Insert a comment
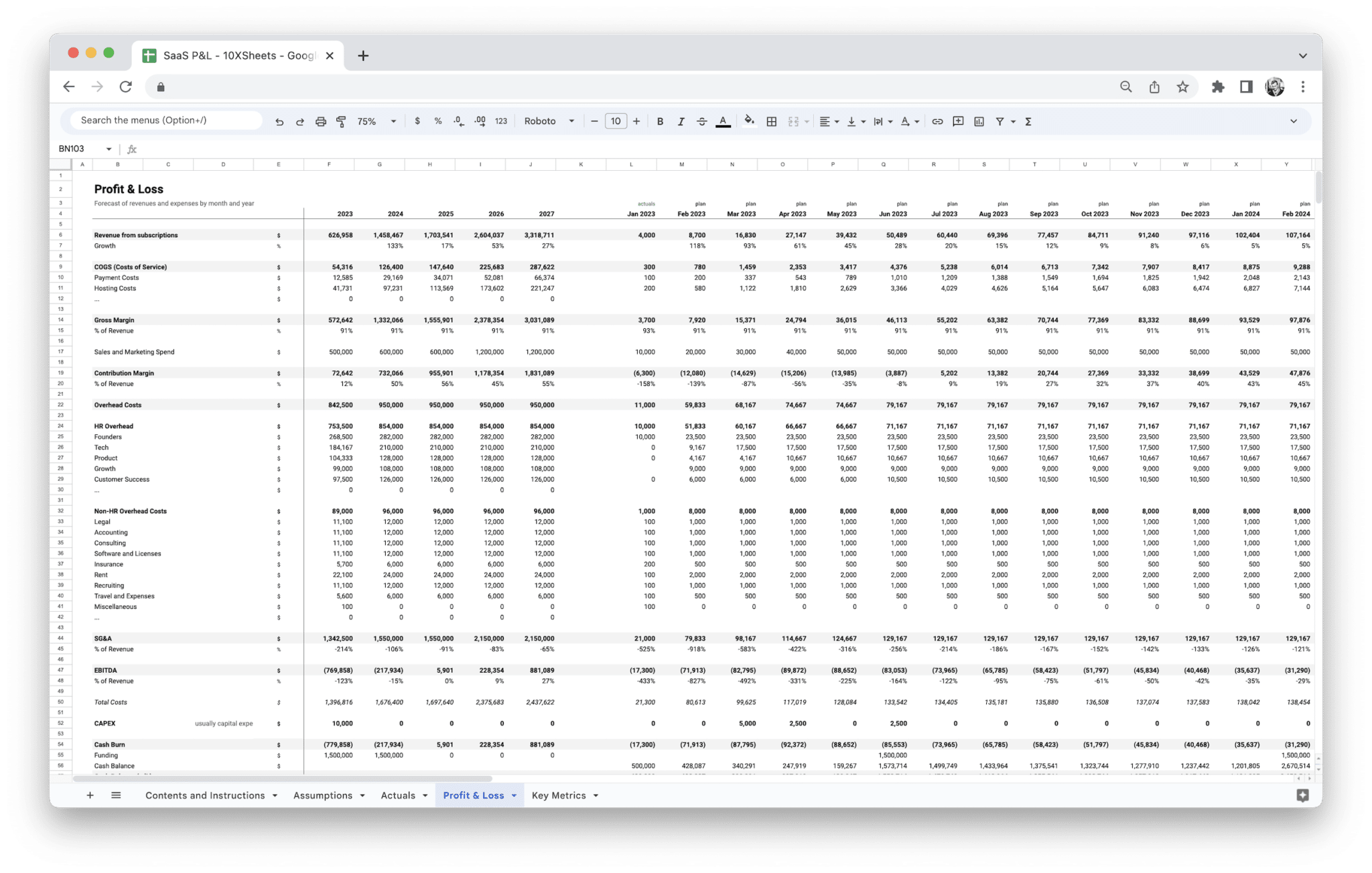This screenshot has height=873, width=1372. [958, 121]
